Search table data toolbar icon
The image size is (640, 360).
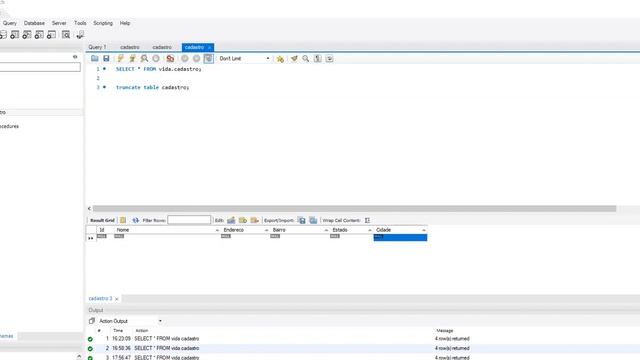pyautogui.click(x=66, y=35)
